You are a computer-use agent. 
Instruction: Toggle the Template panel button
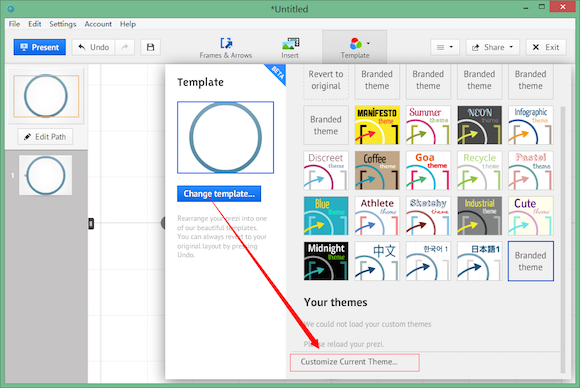pyautogui.click(x=355, y=47)
